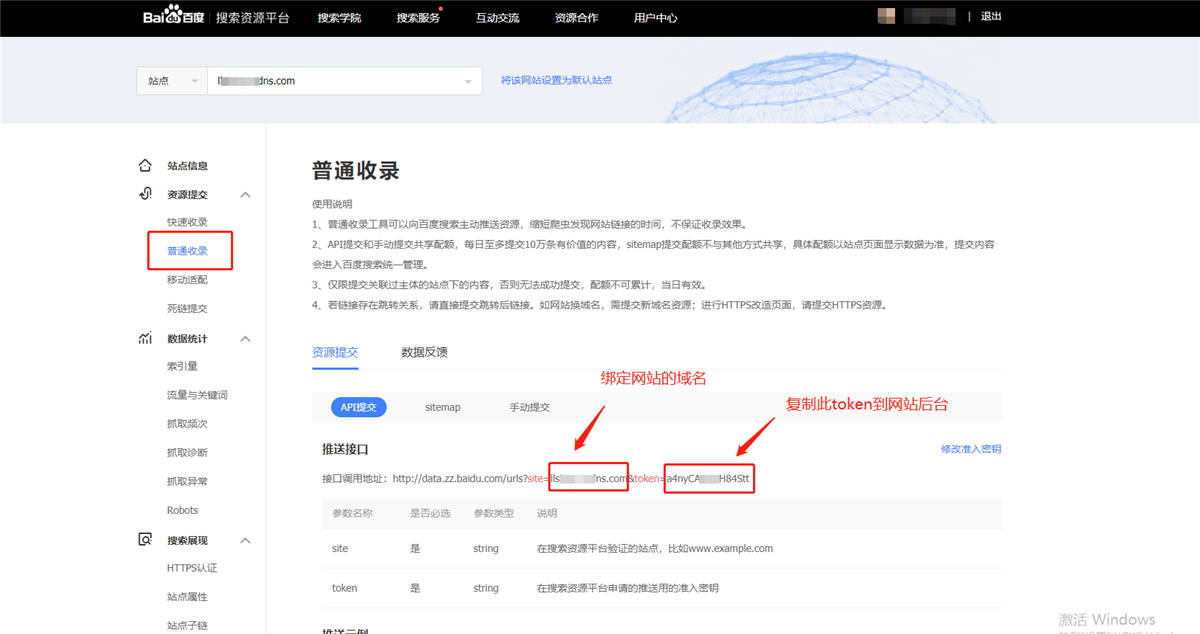Screen dimensions: 1200x634
Task: Collapse the 搜索展现 section chevron
Action: coord(246,541)
